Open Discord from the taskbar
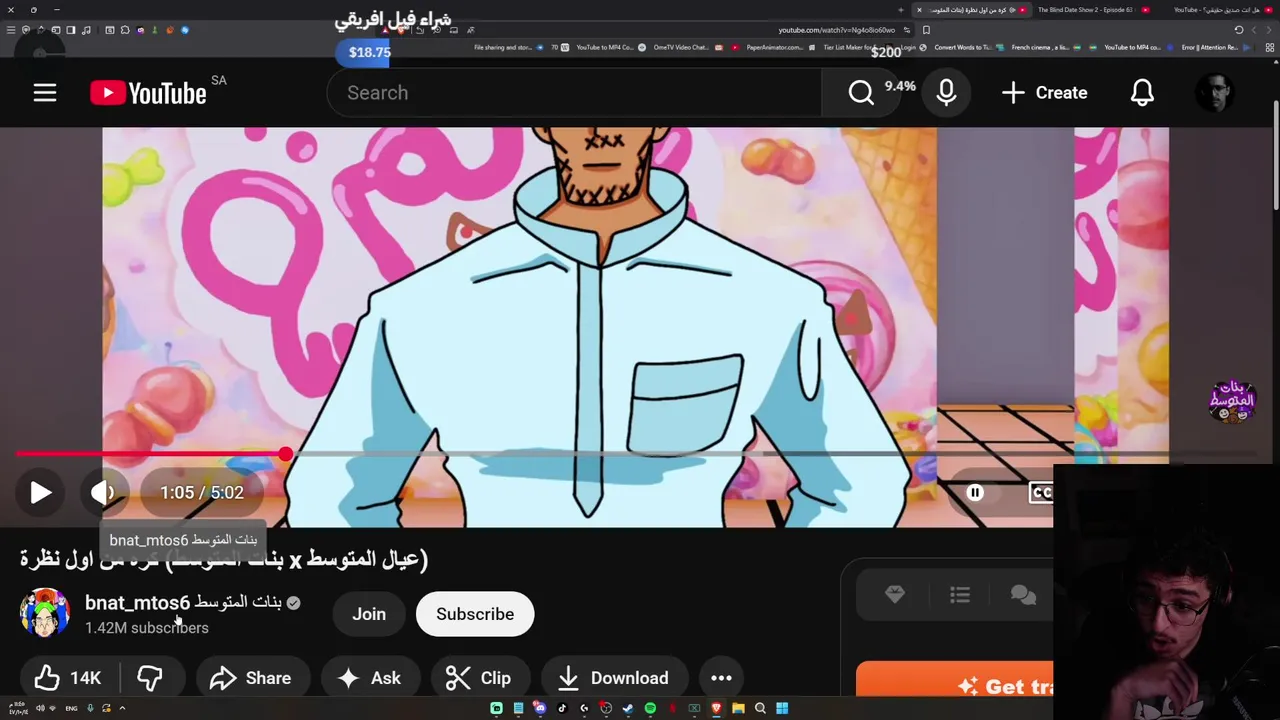Screen dimensions: 1280x720 pos(540,708)
